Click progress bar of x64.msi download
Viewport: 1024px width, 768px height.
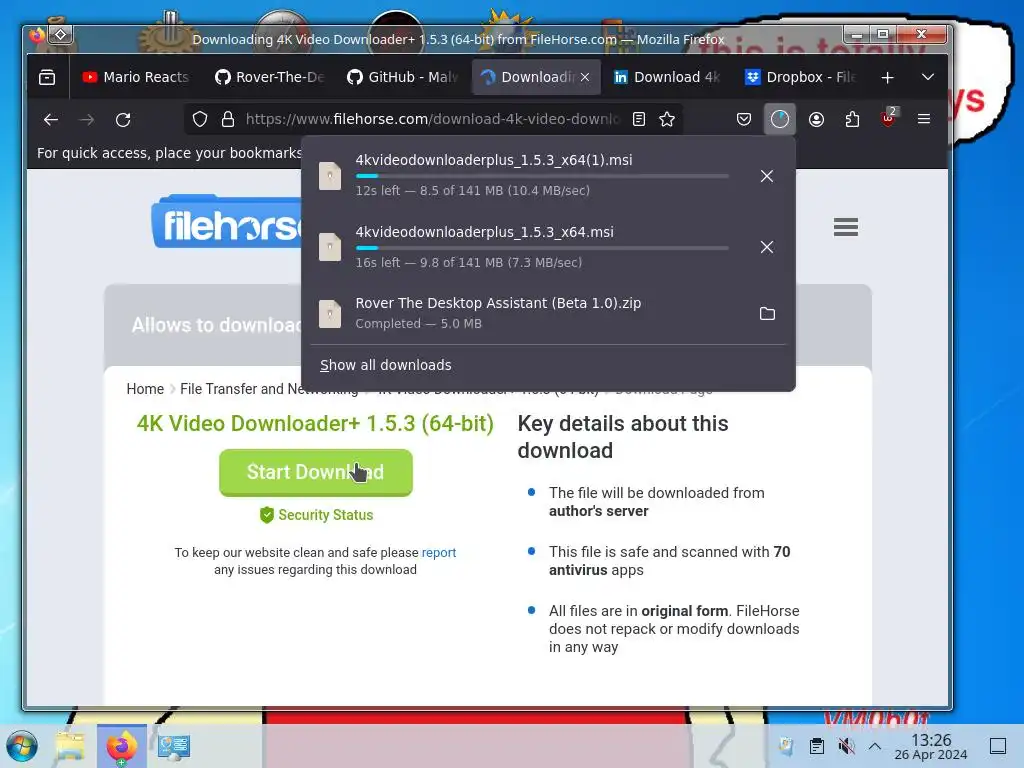pos(542,248)
